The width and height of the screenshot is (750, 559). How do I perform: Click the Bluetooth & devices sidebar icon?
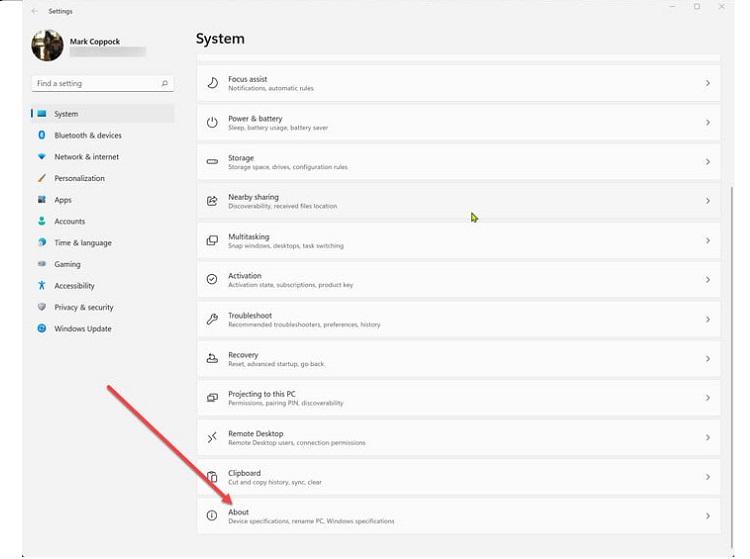(x=42, y=135)
